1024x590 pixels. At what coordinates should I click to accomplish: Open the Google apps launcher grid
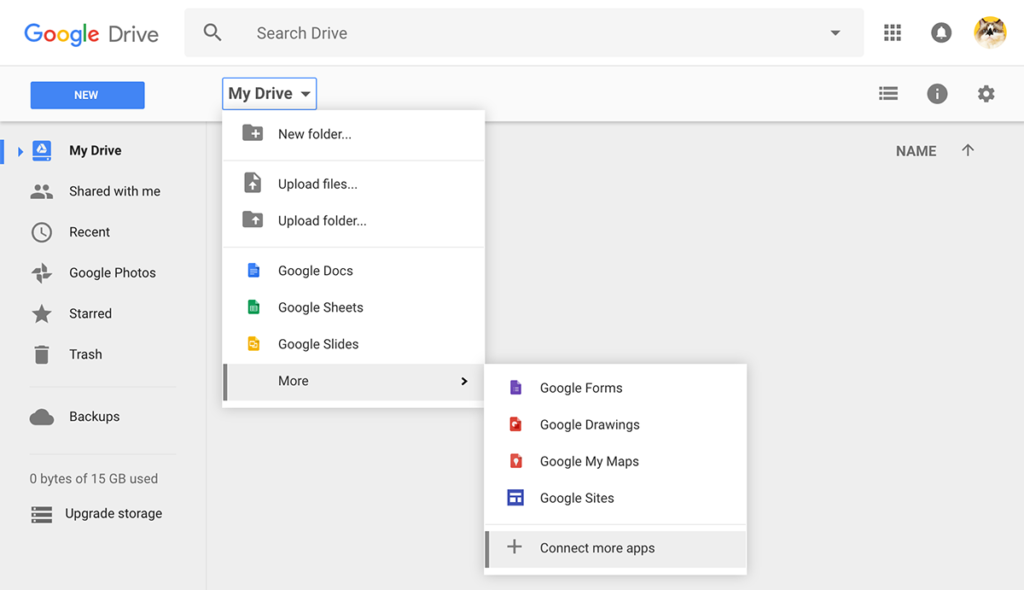click(x=892, y=32)
